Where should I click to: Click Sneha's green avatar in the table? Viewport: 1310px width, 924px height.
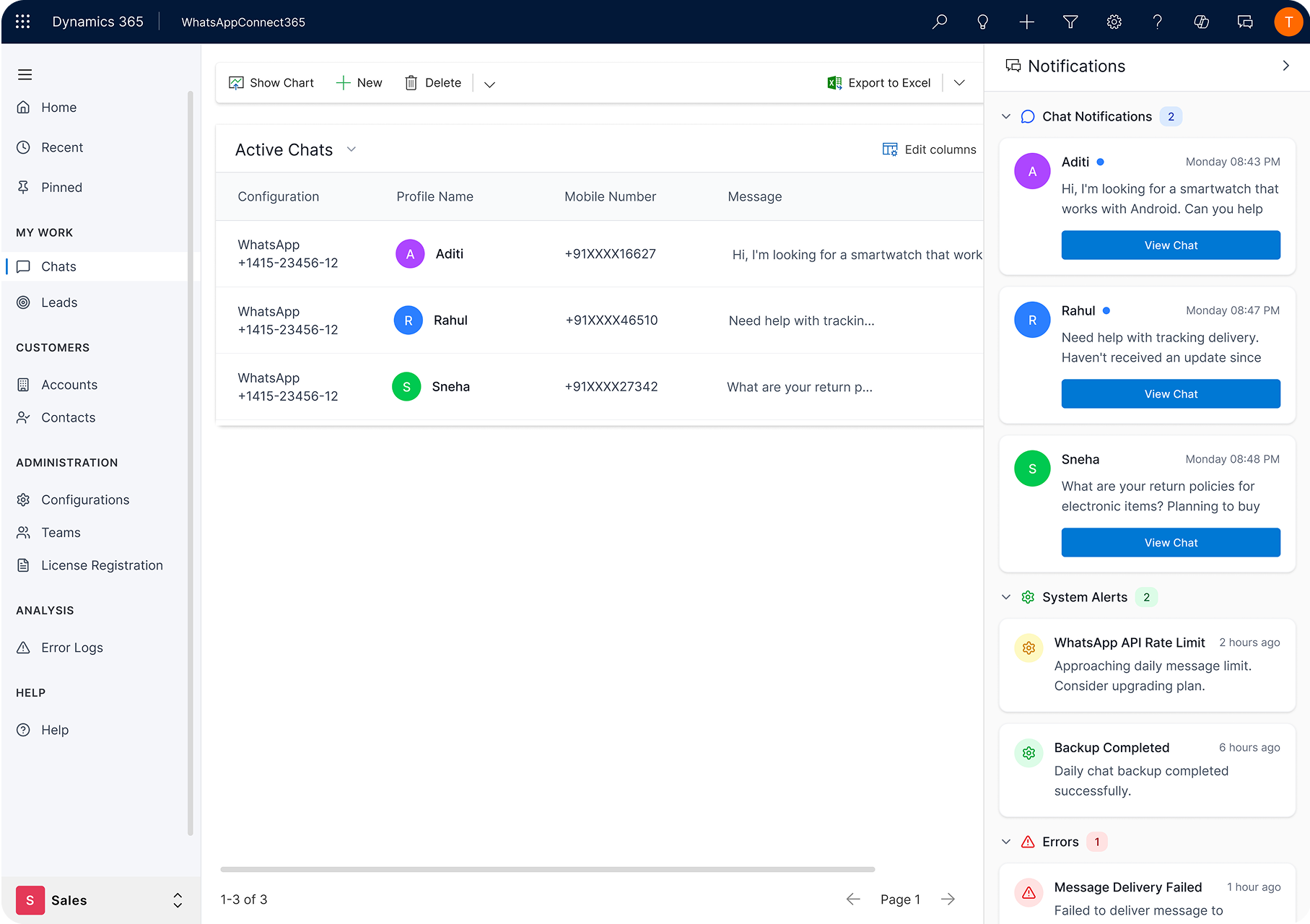pos(406,387)
